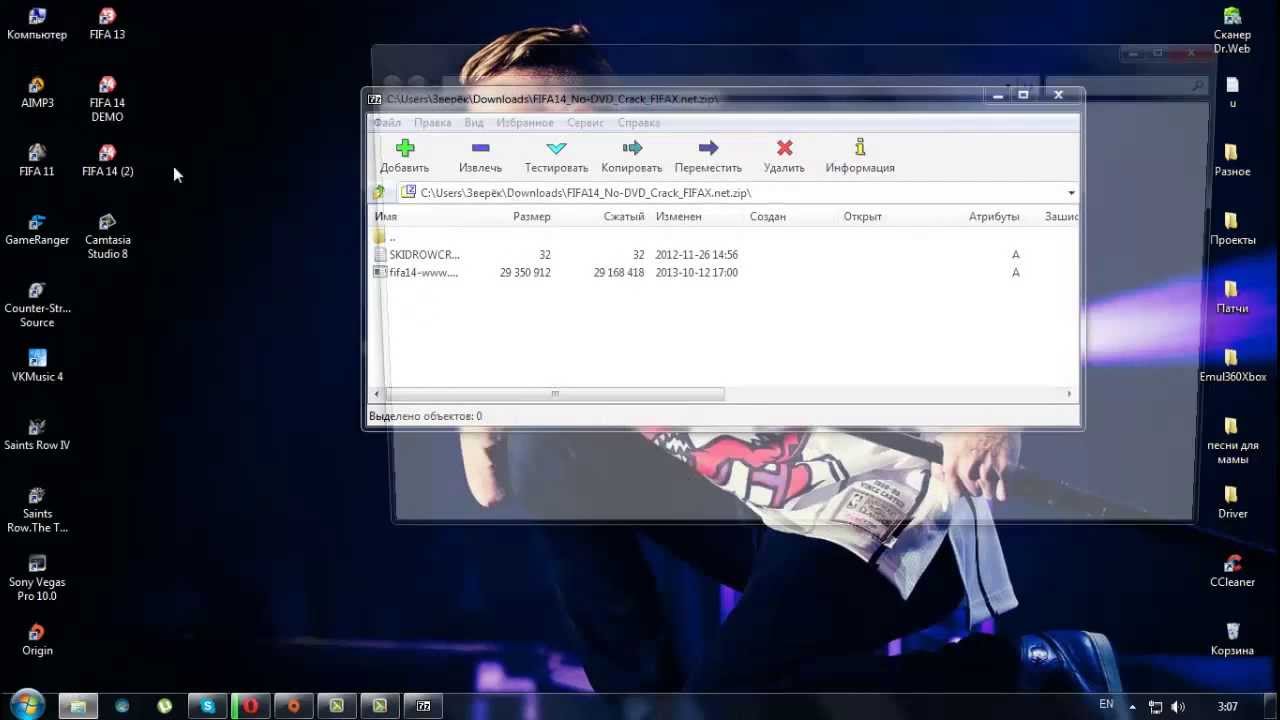Sort by the Создан column header
The width and height of the screenshot is (1280, 720).
pos(768,216)
